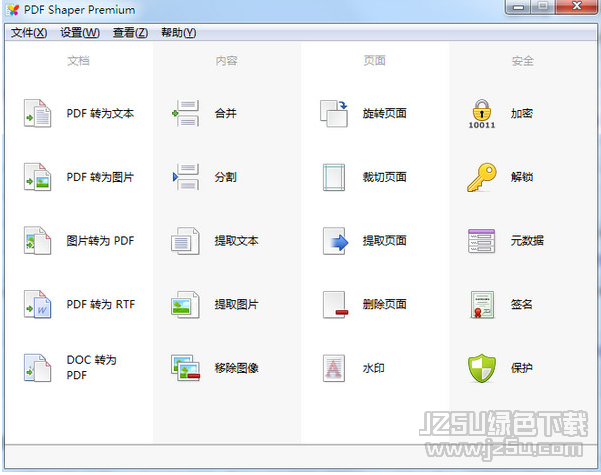Maximize the PDF Shaper Premium window
The height and width of the screenshot is (475, 601).
(x=543, y=7)
